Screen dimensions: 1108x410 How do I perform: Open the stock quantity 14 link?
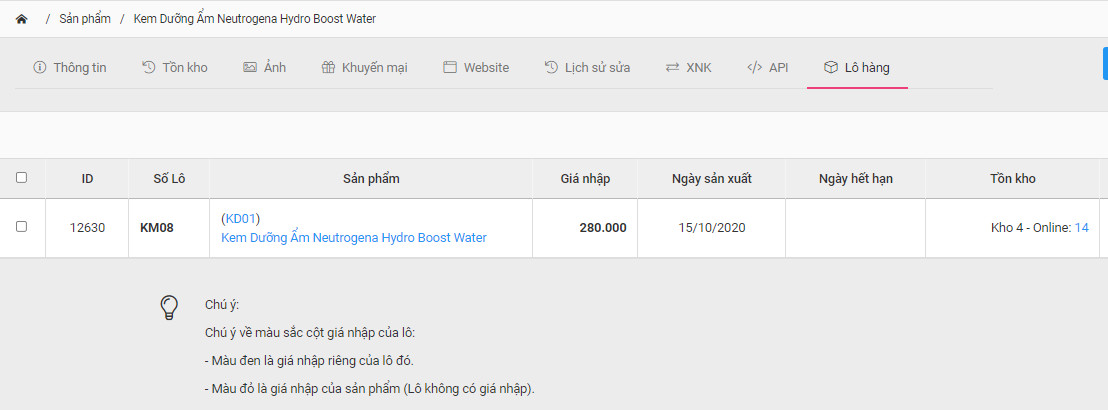point(1082,228)
